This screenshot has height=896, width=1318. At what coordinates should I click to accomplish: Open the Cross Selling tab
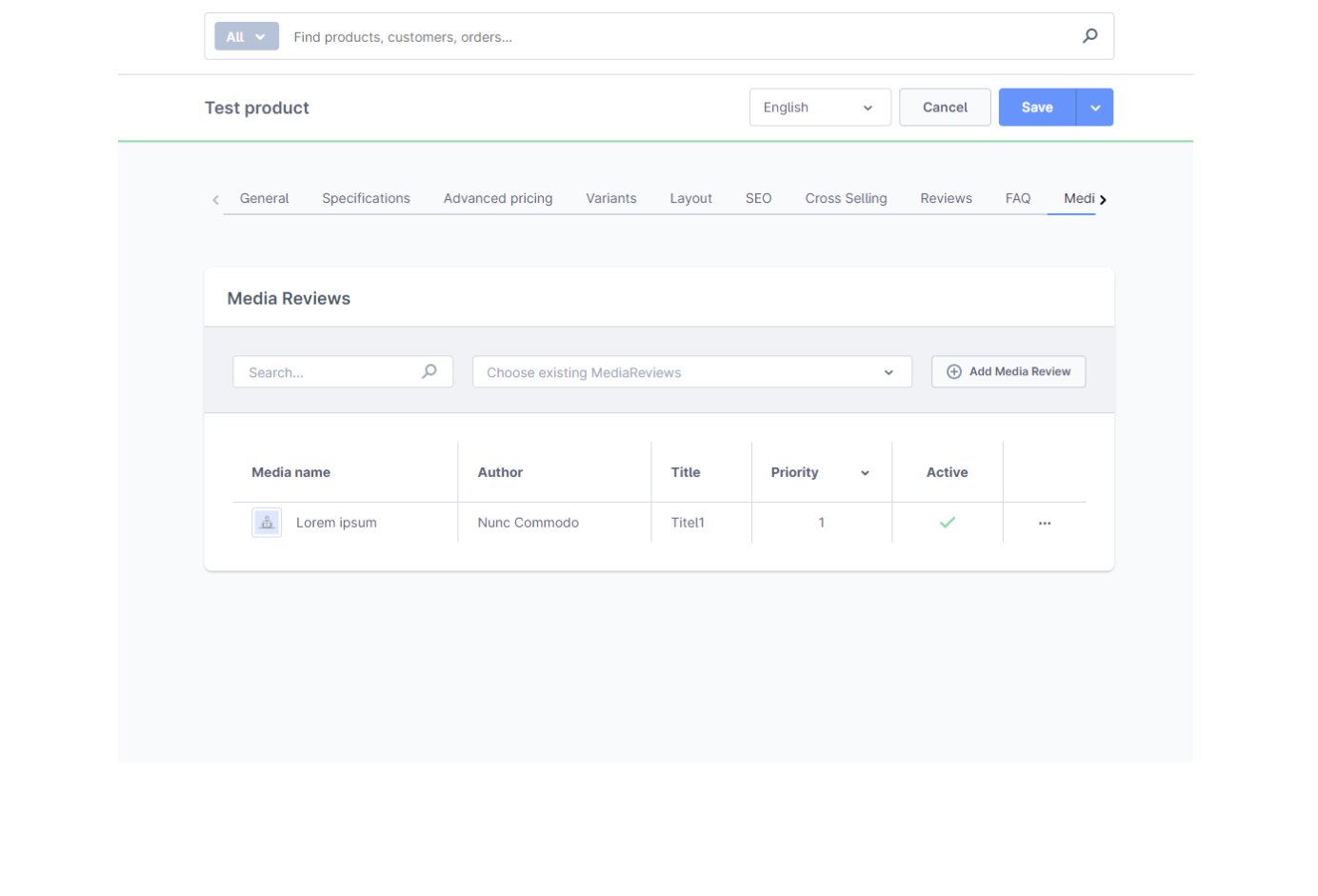click(x=846, y=198)
